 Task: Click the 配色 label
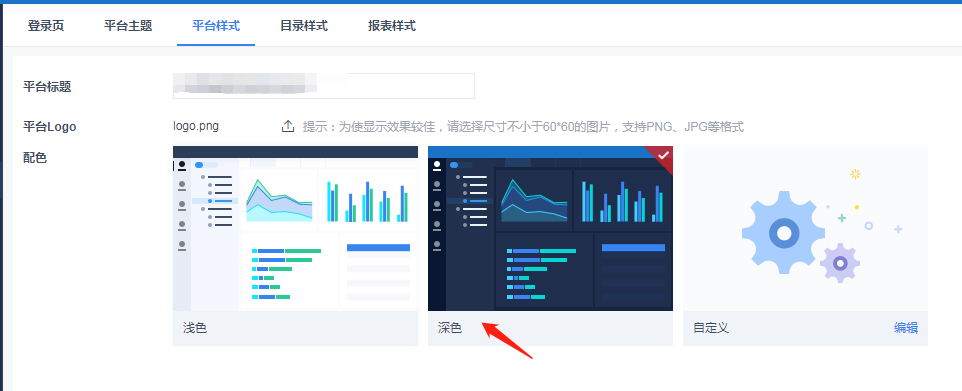coord(35,158)
